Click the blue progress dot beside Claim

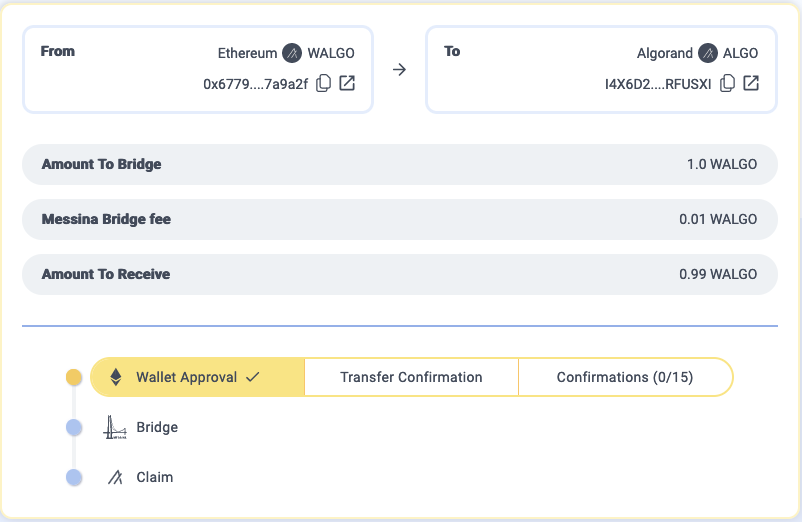[74, 478]
